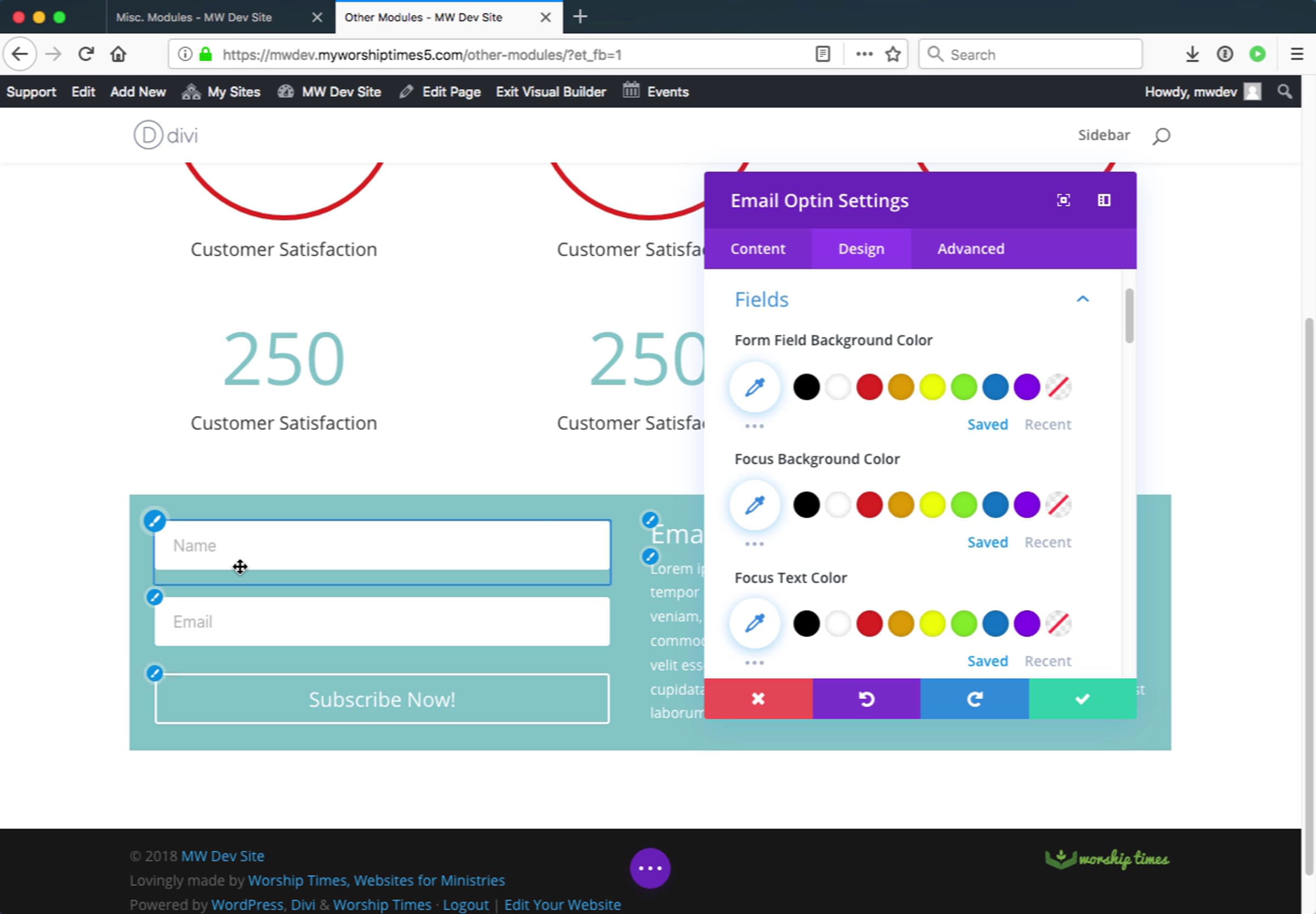
Task: Click the red discard changes X button
Action: pos(758,699)
